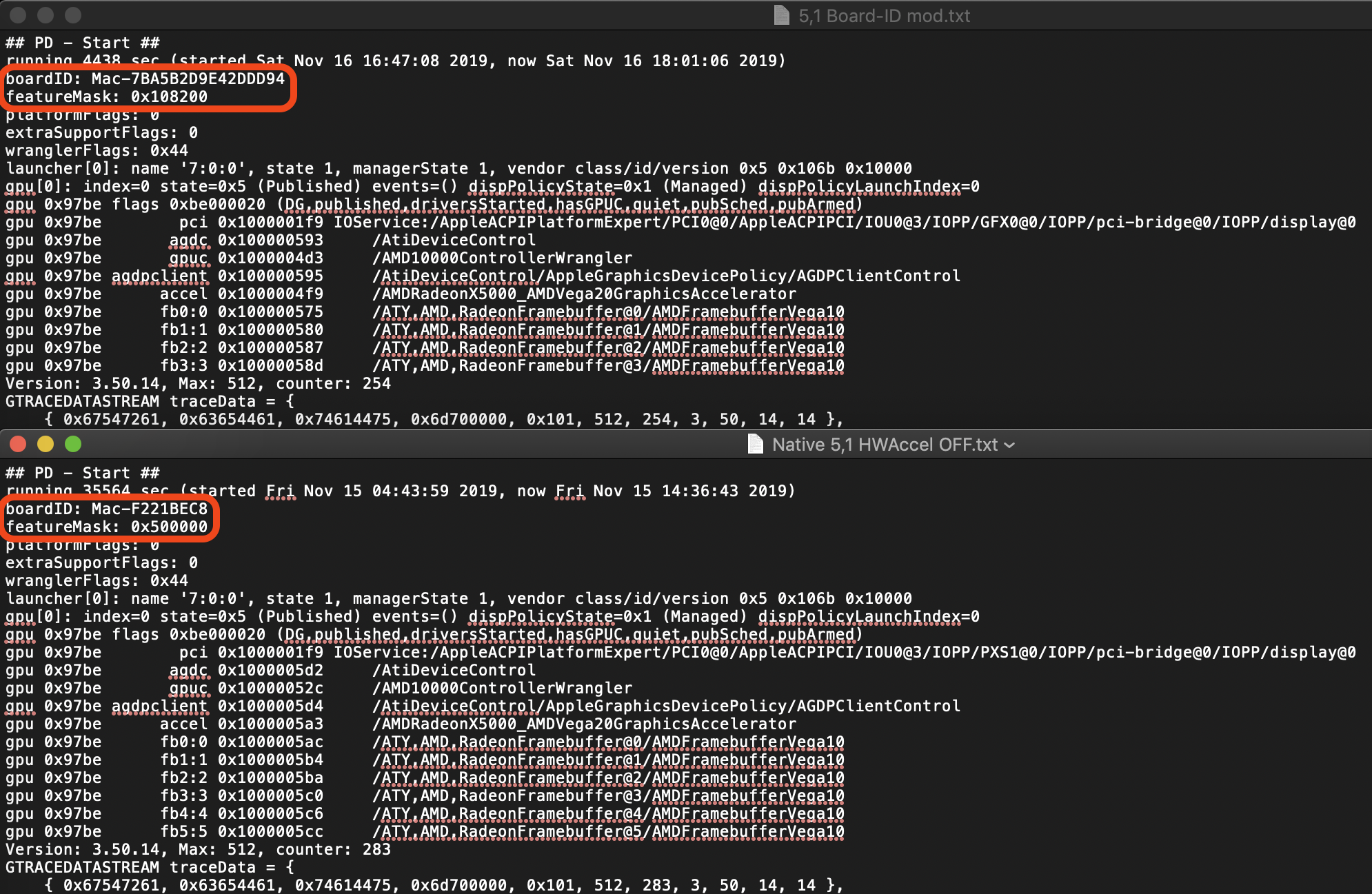This screenshot has height=894, width=1372.
Task: Minimize Native 5,1 HWAccel window with yellow button
Action: (x=46, y=444)
